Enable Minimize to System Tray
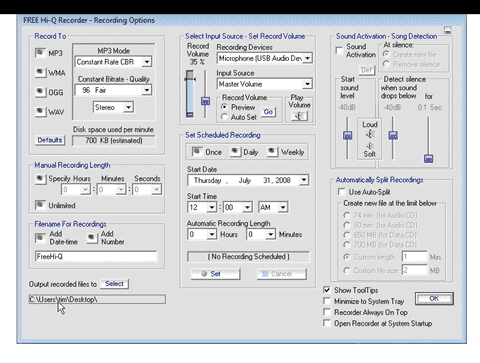 (327, 301)
